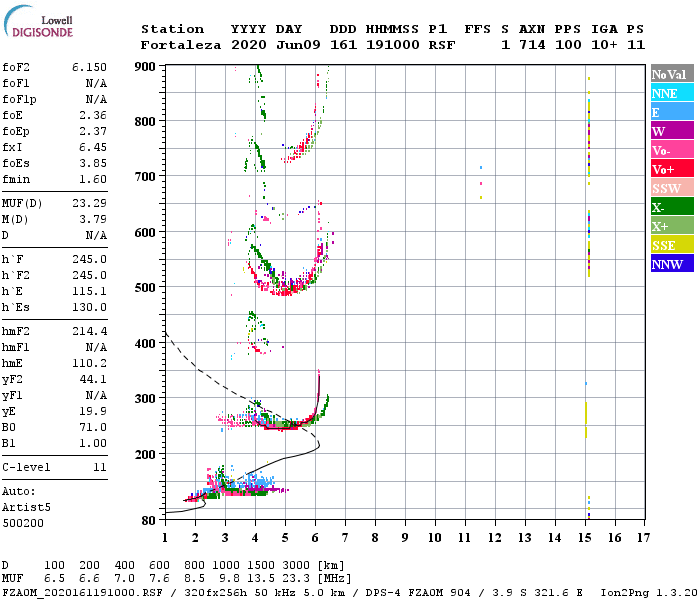This screenshot has width=700, height=600.
Task: Click the 500 km height axis label
Action: tap(145, 288)
